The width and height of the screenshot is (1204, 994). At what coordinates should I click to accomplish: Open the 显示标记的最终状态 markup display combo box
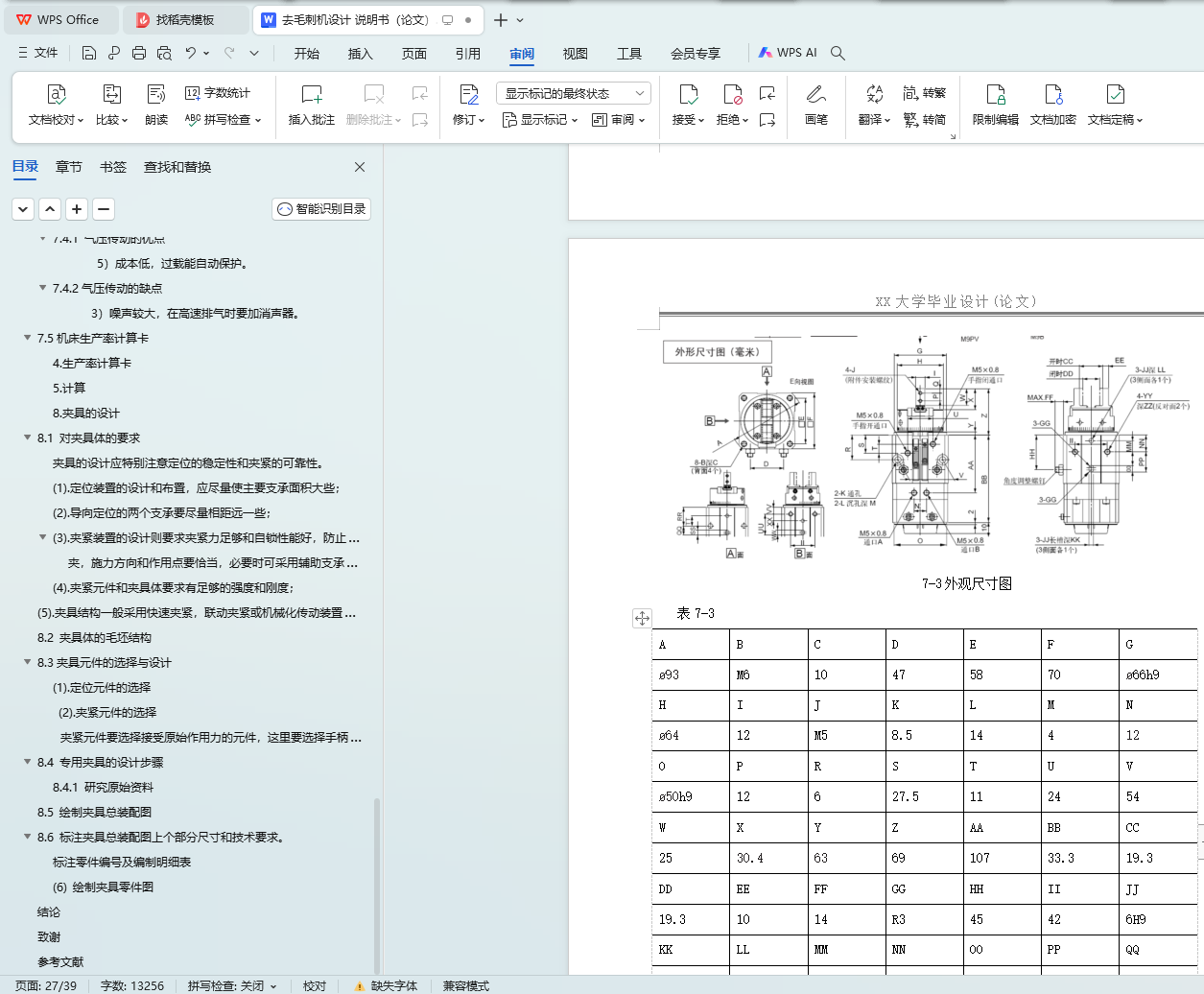pyautogui.click(x=574, y=93)
